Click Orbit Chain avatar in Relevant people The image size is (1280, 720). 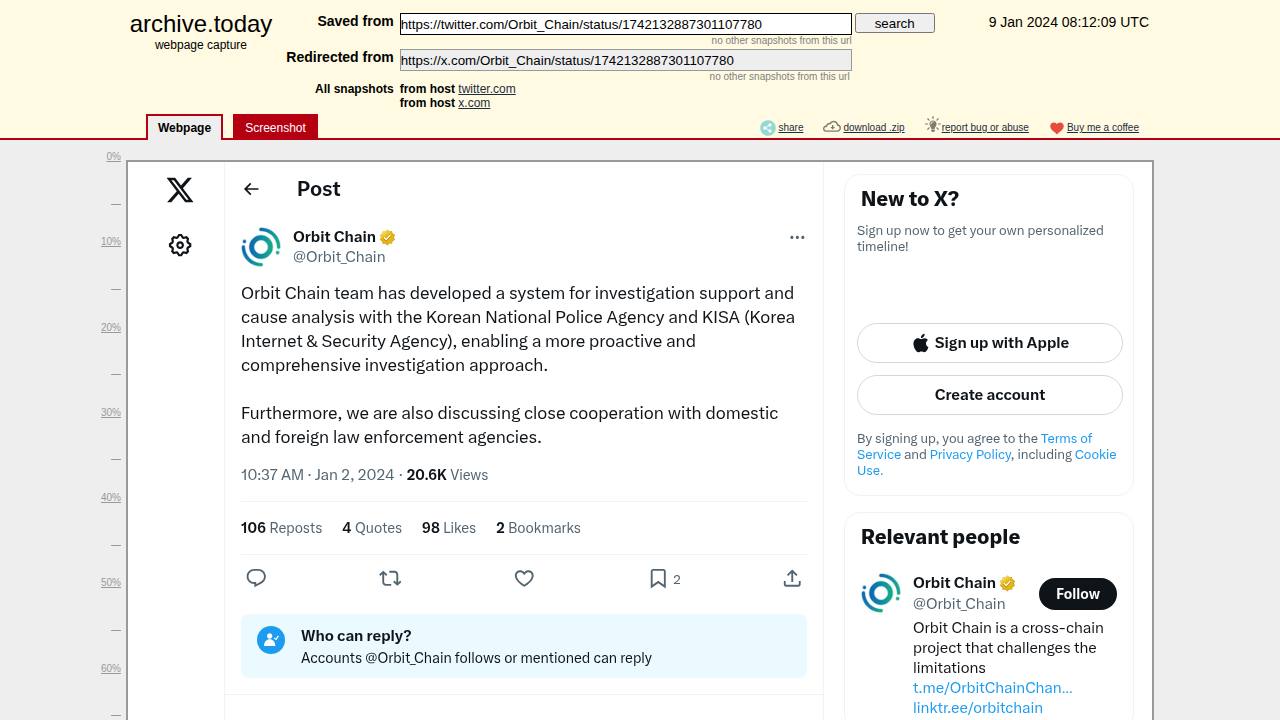click(881, 593)
